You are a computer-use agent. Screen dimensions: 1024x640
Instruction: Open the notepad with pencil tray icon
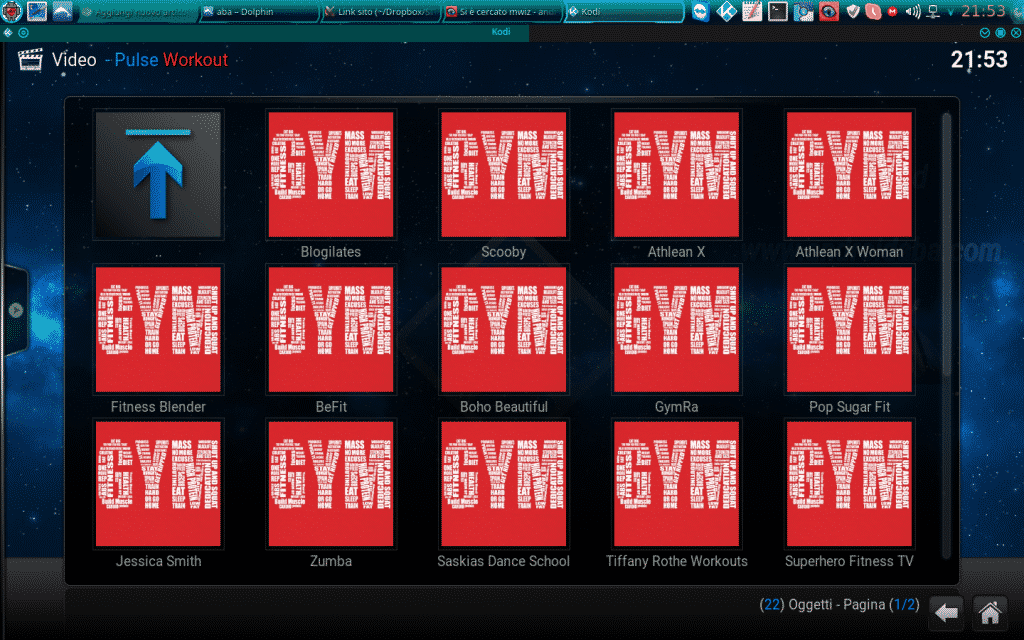pos(752,11)
